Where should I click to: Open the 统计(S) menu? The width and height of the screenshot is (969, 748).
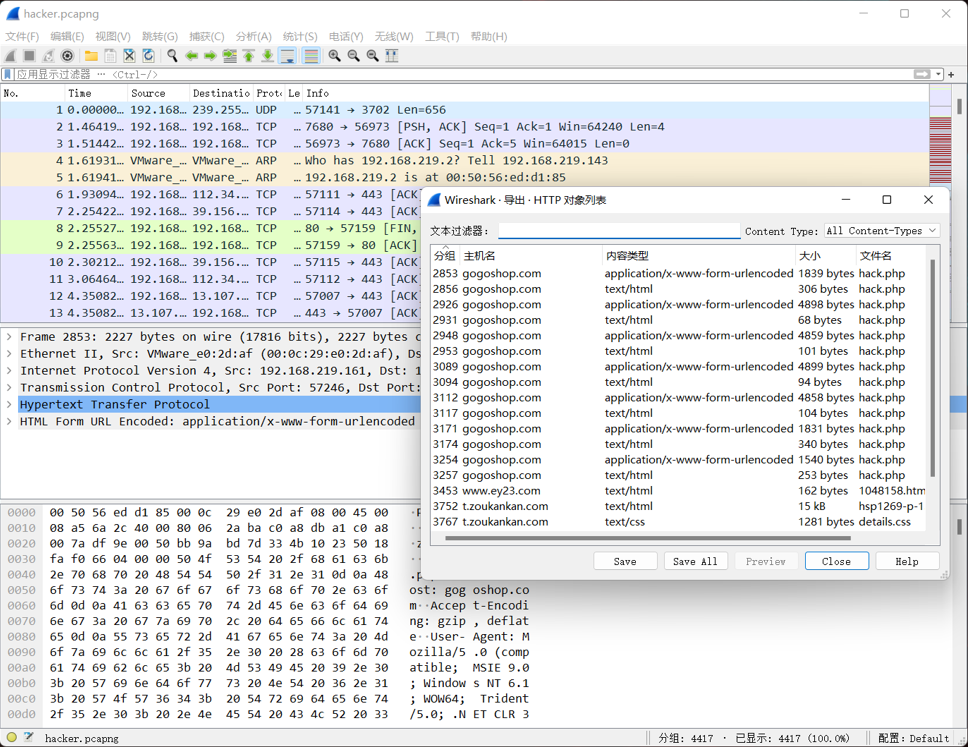[x=300, y=36]
